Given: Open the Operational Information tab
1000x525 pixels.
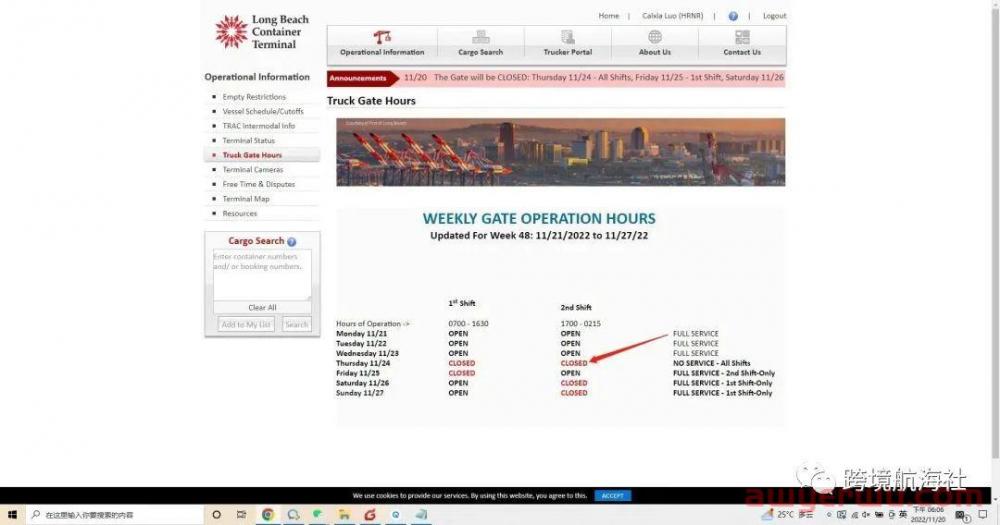Looking at the screenshot, I should [382, 44].
